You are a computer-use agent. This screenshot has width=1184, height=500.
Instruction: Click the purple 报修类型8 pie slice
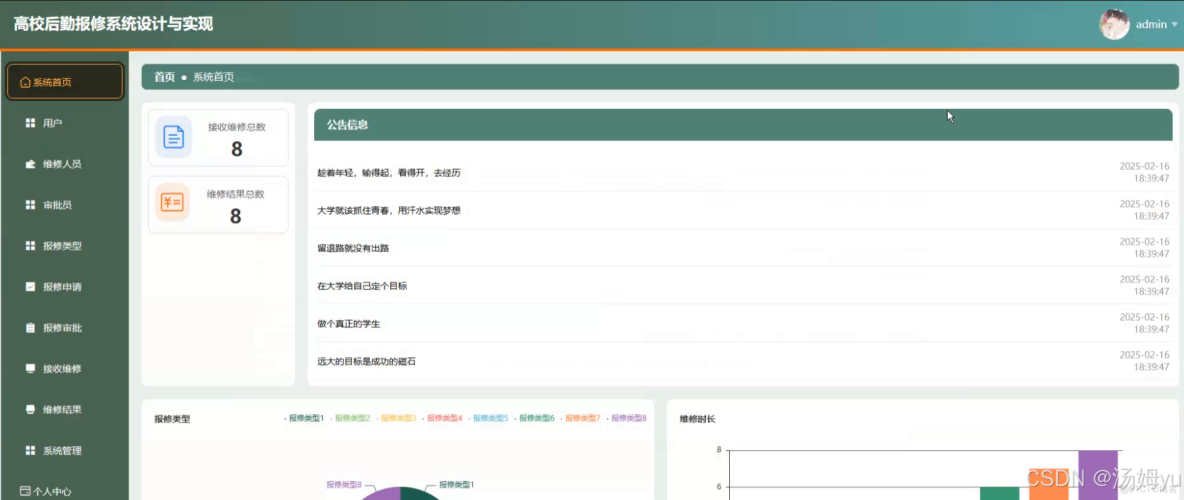click(383, 494)
